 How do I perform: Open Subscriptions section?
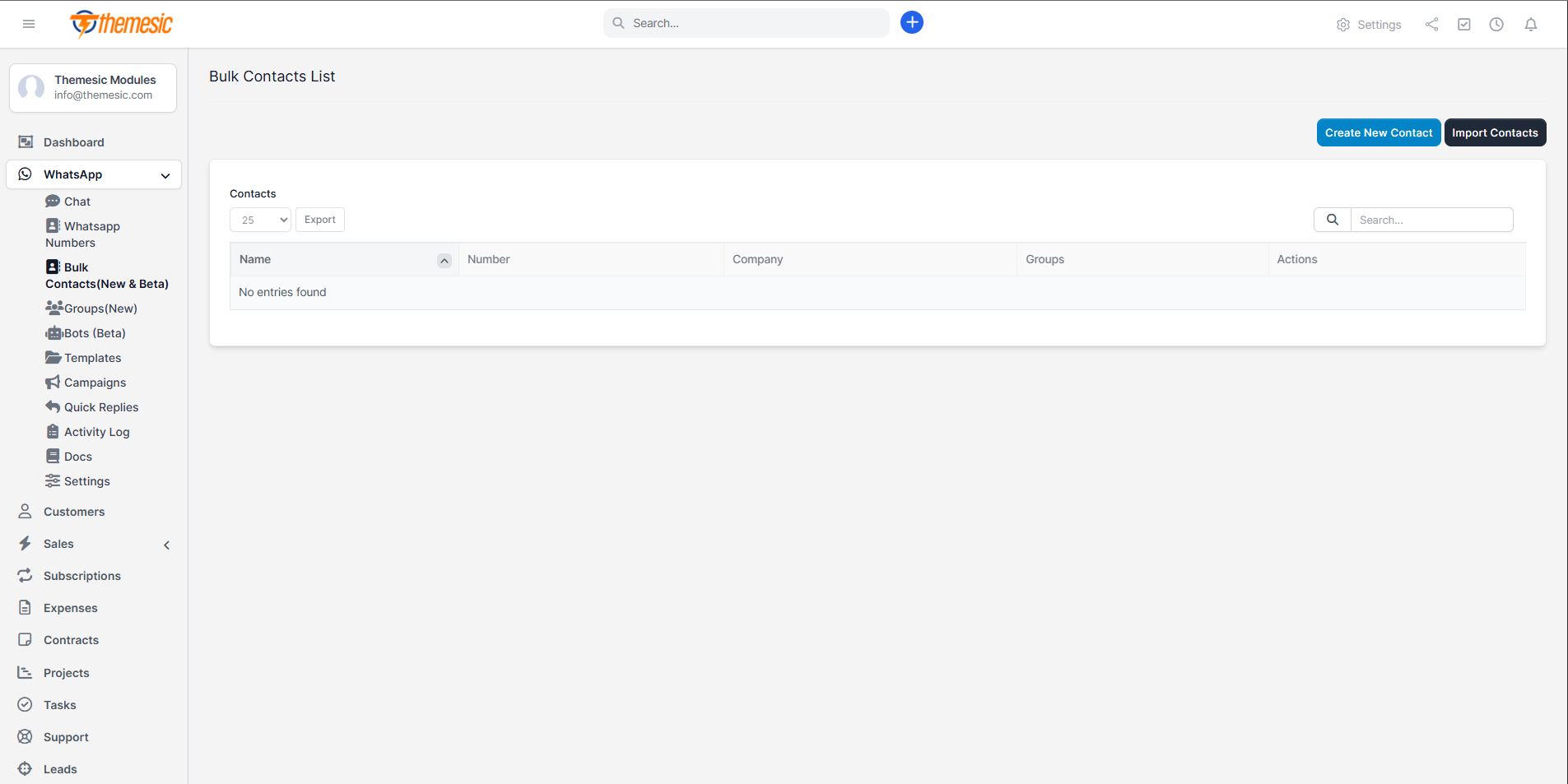[x=81, y=576]
